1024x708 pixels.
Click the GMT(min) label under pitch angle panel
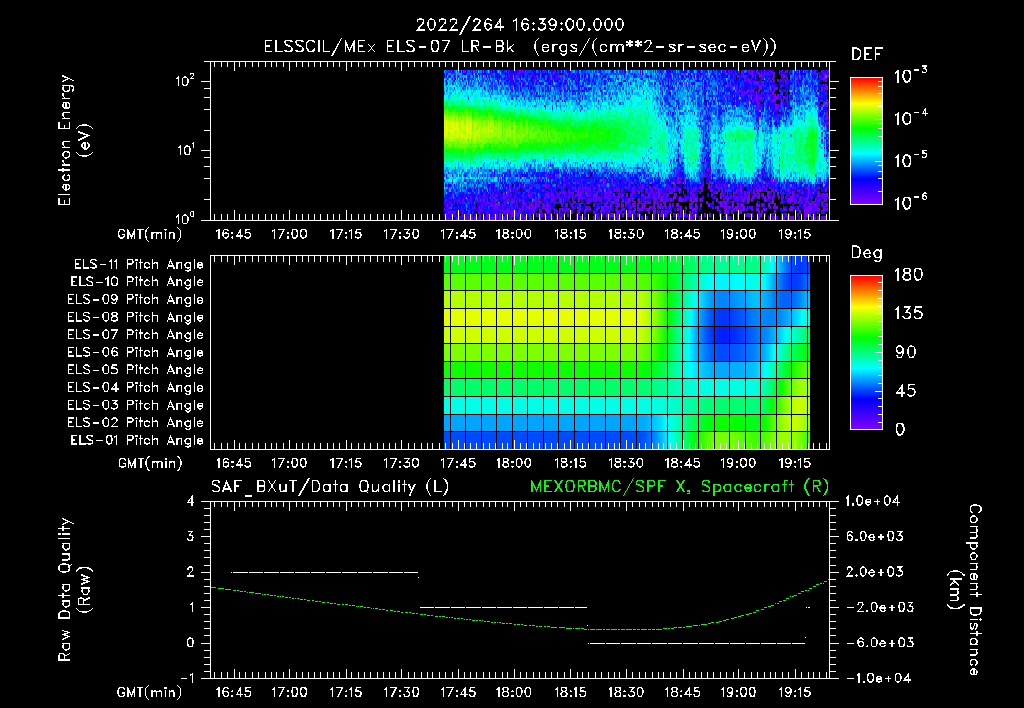(x=150, y=464)
